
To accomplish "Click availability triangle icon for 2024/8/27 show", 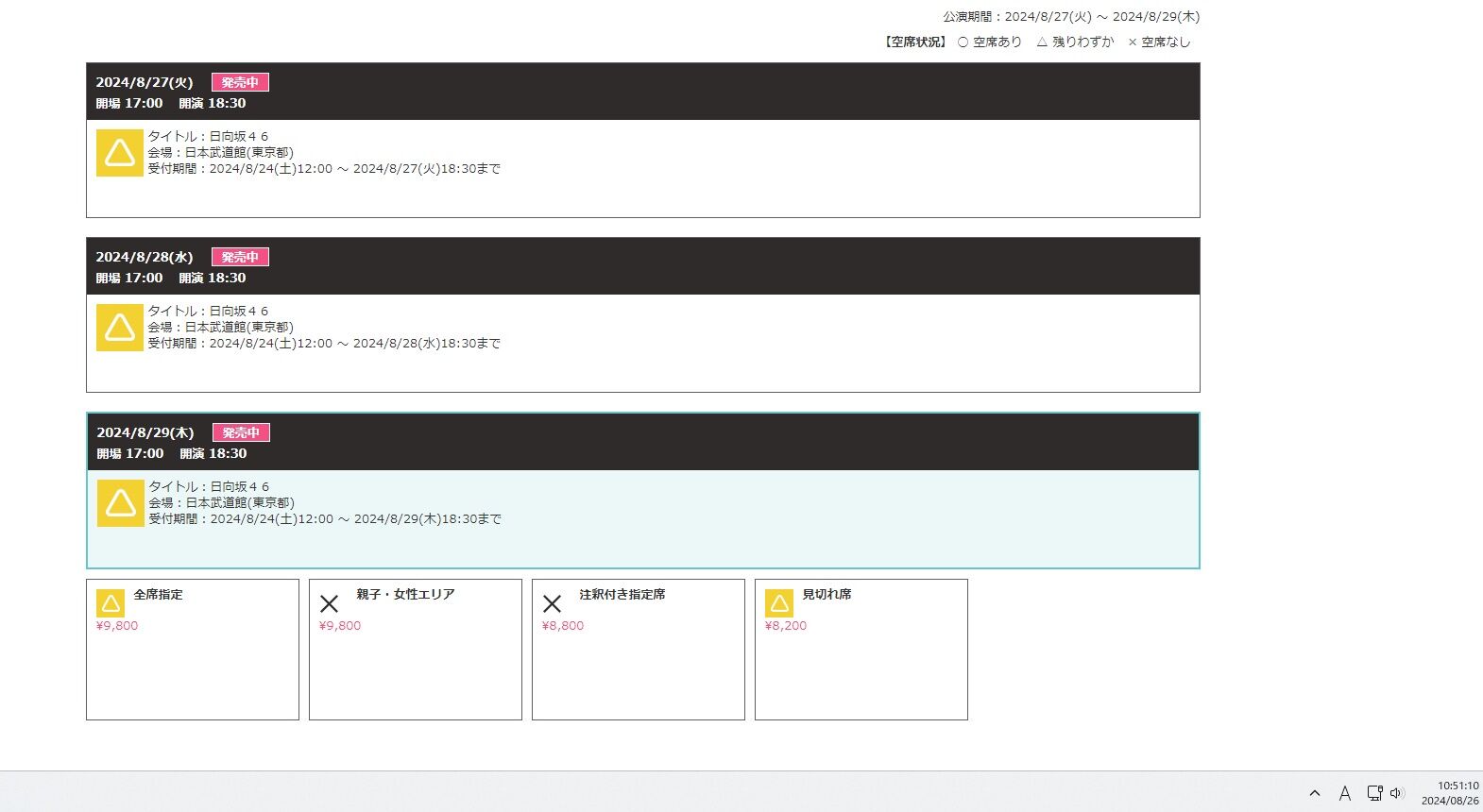I will [120, 153].
